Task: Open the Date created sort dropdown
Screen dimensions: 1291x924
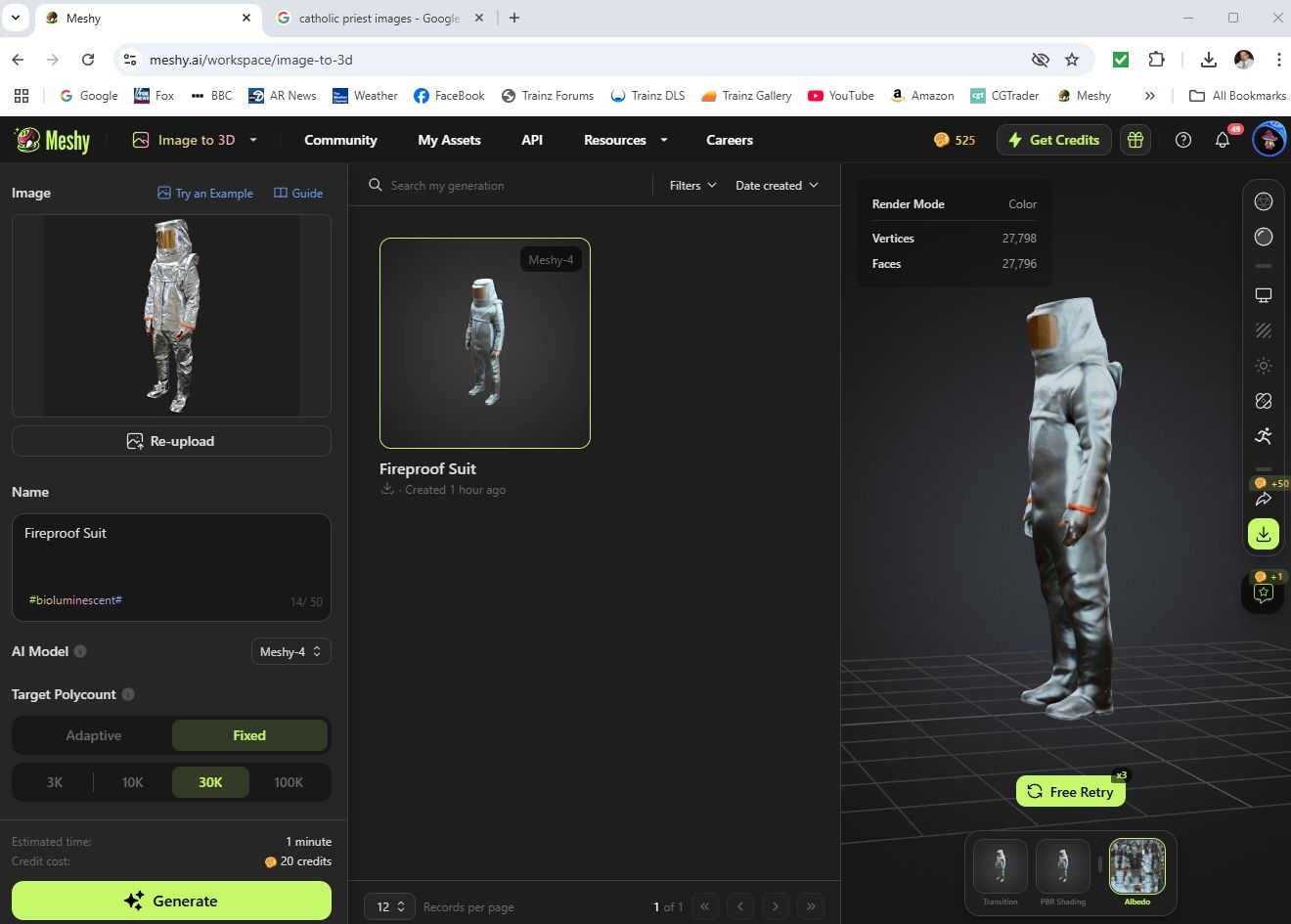Action: coord(777,186)
